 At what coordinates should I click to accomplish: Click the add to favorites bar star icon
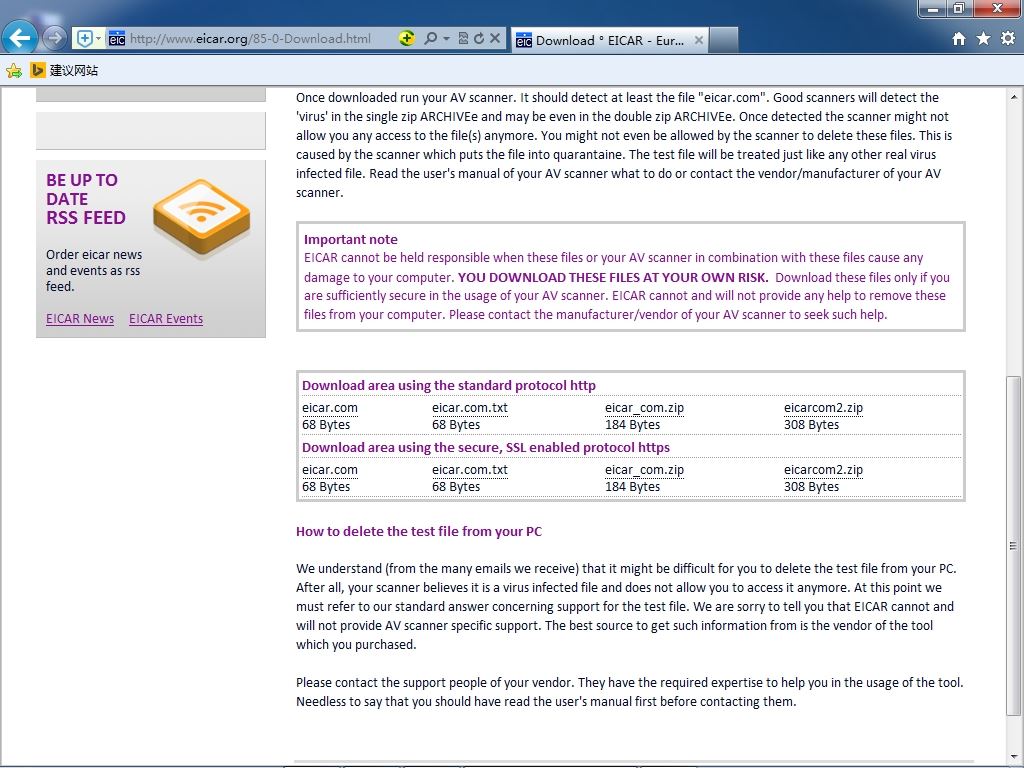pyautogui.click(x=14, y=71)
